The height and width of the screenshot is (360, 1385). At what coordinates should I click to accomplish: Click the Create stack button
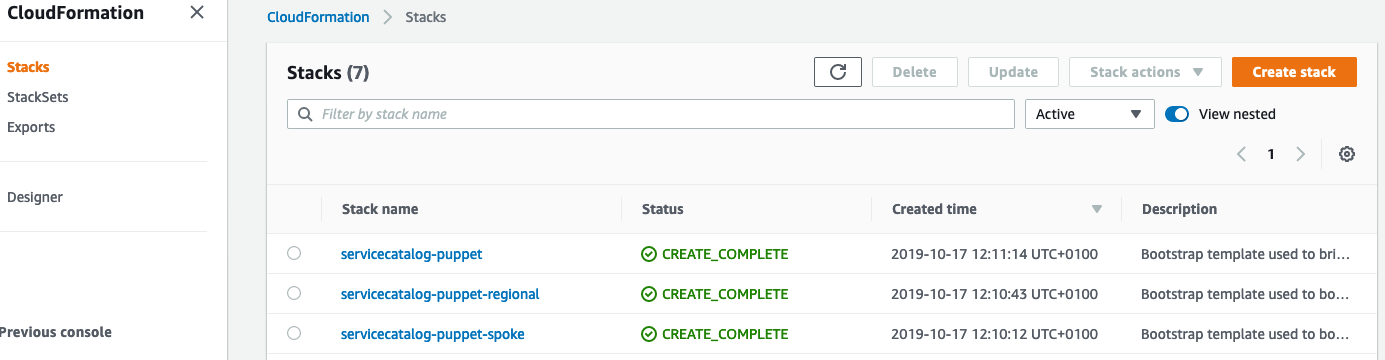click(x=1294, y=72)
